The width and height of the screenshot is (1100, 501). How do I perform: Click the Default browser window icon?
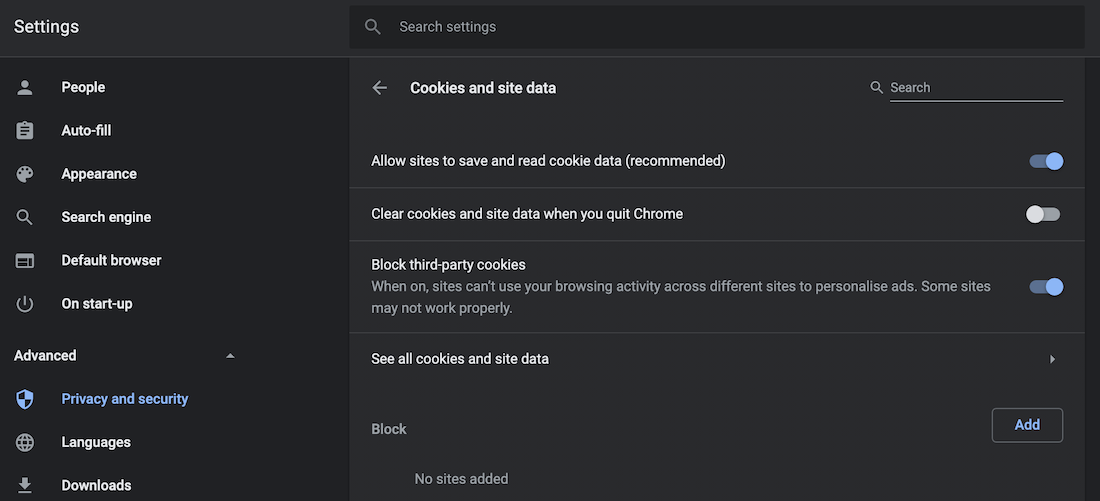coord(25,261)
